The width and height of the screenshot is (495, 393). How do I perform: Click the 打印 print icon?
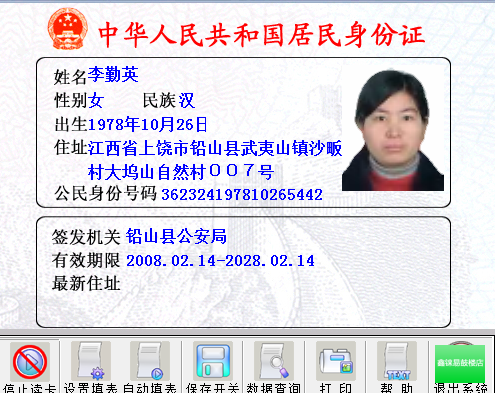[336, 361]
